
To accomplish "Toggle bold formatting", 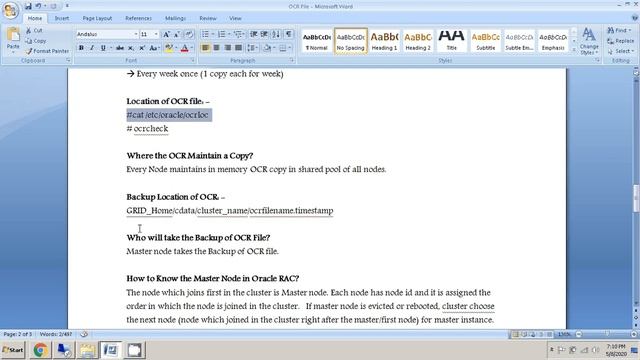I will [81, 48].
